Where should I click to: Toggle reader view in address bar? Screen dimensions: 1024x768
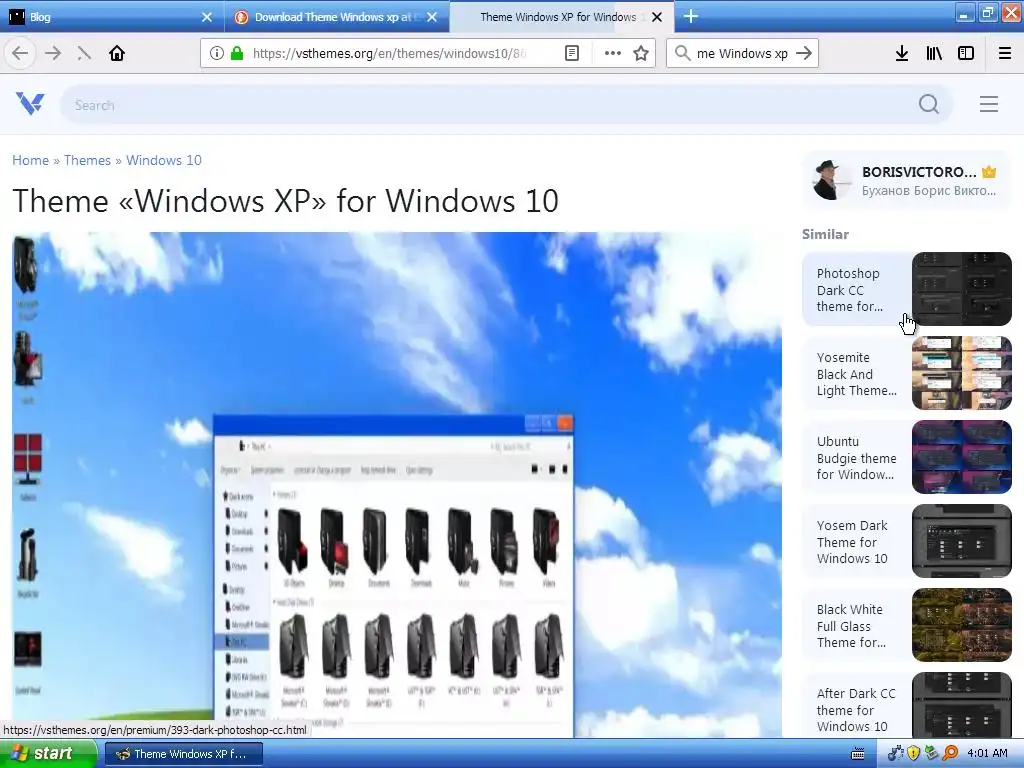tap(571, 53)
